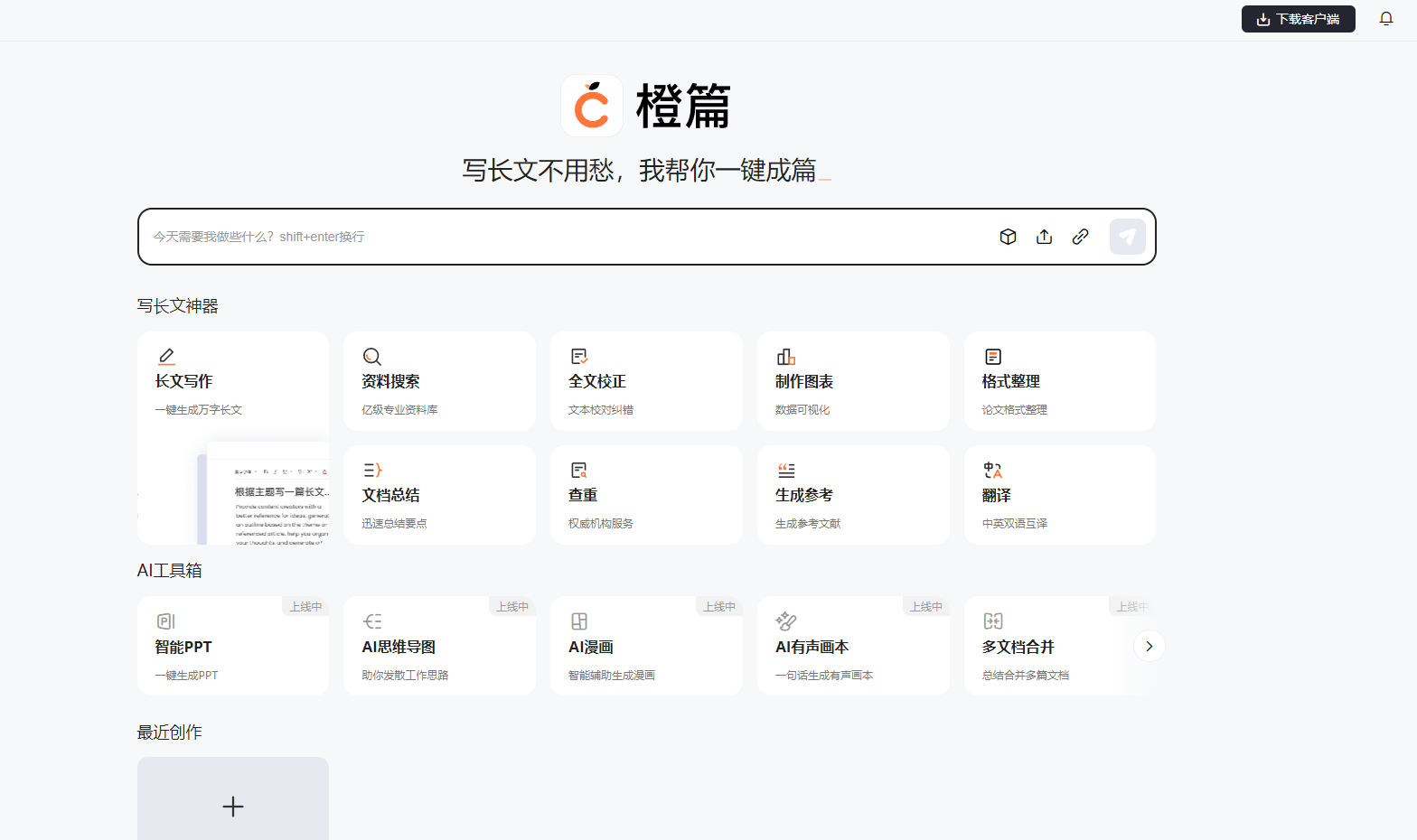1417x840 pixels.
Task: Click the 一键生成万字长文 subtitle
Action: click(199, 410)
